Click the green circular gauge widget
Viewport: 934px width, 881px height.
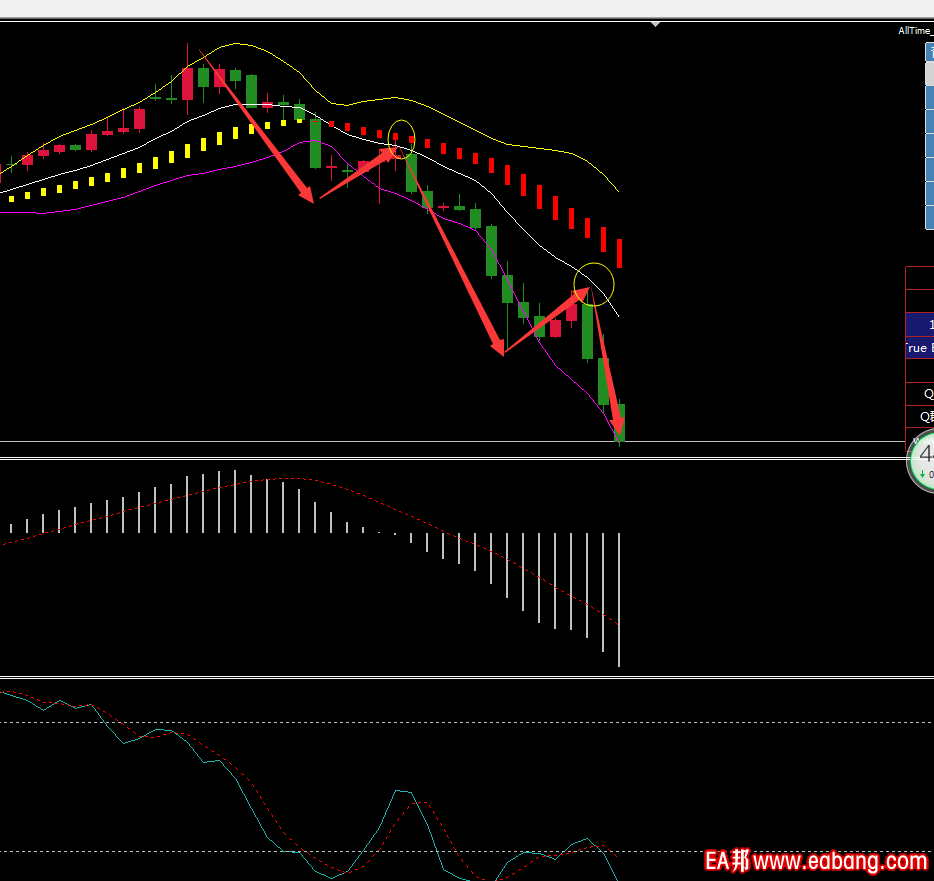pos(923,461)
